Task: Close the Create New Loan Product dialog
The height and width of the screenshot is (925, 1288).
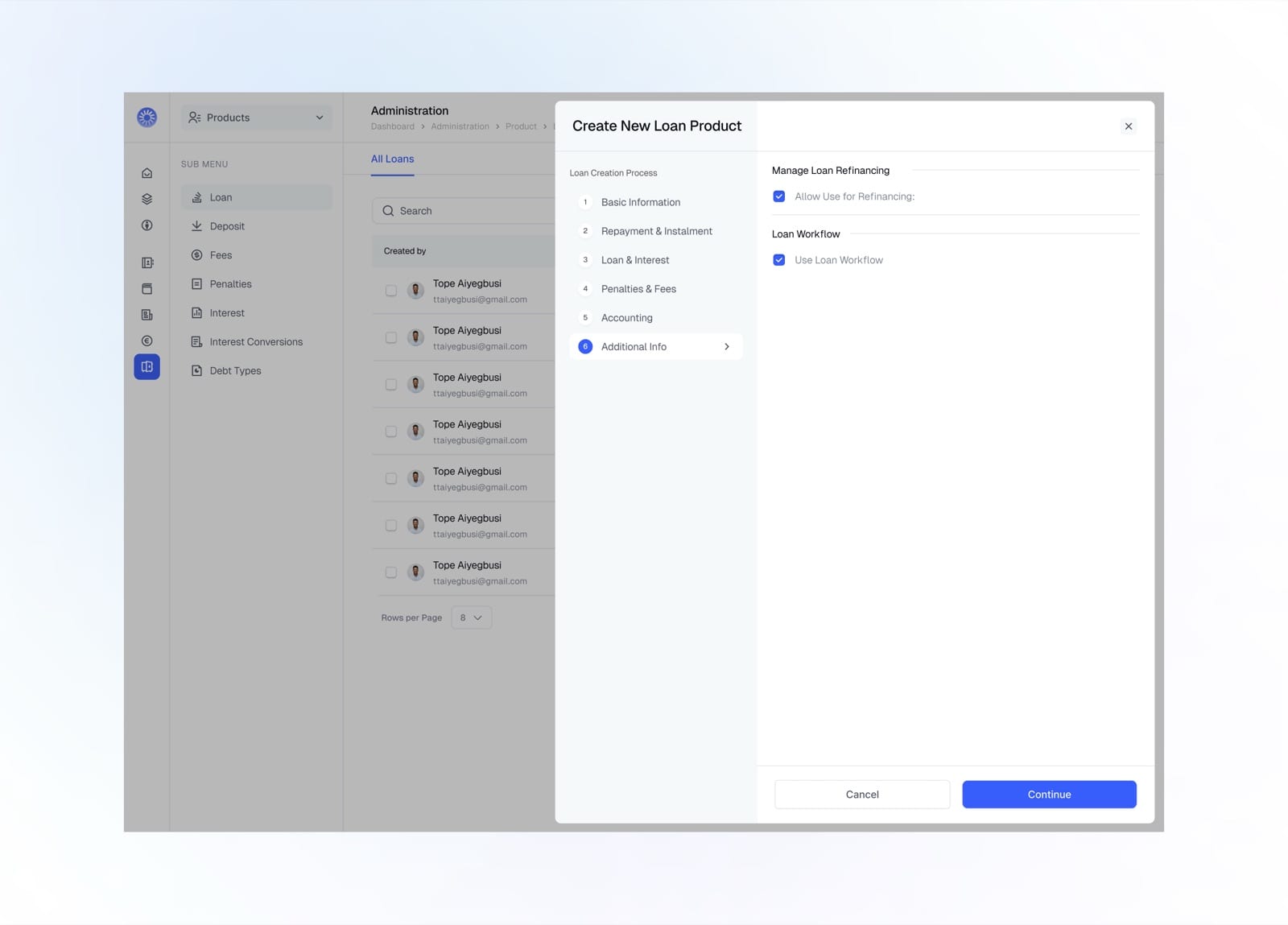Action: 1129,126
